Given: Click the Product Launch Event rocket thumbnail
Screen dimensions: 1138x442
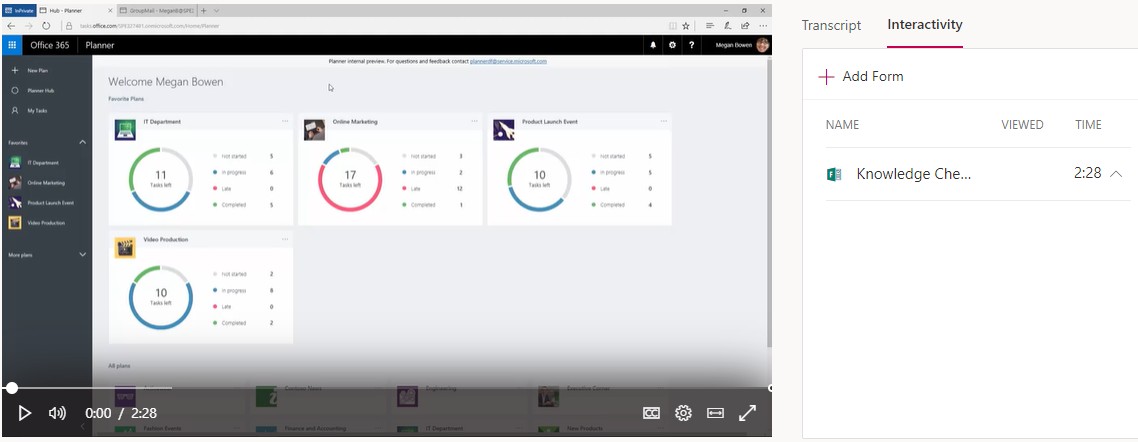Looking at the screenshot, I should tap(504, 130).
